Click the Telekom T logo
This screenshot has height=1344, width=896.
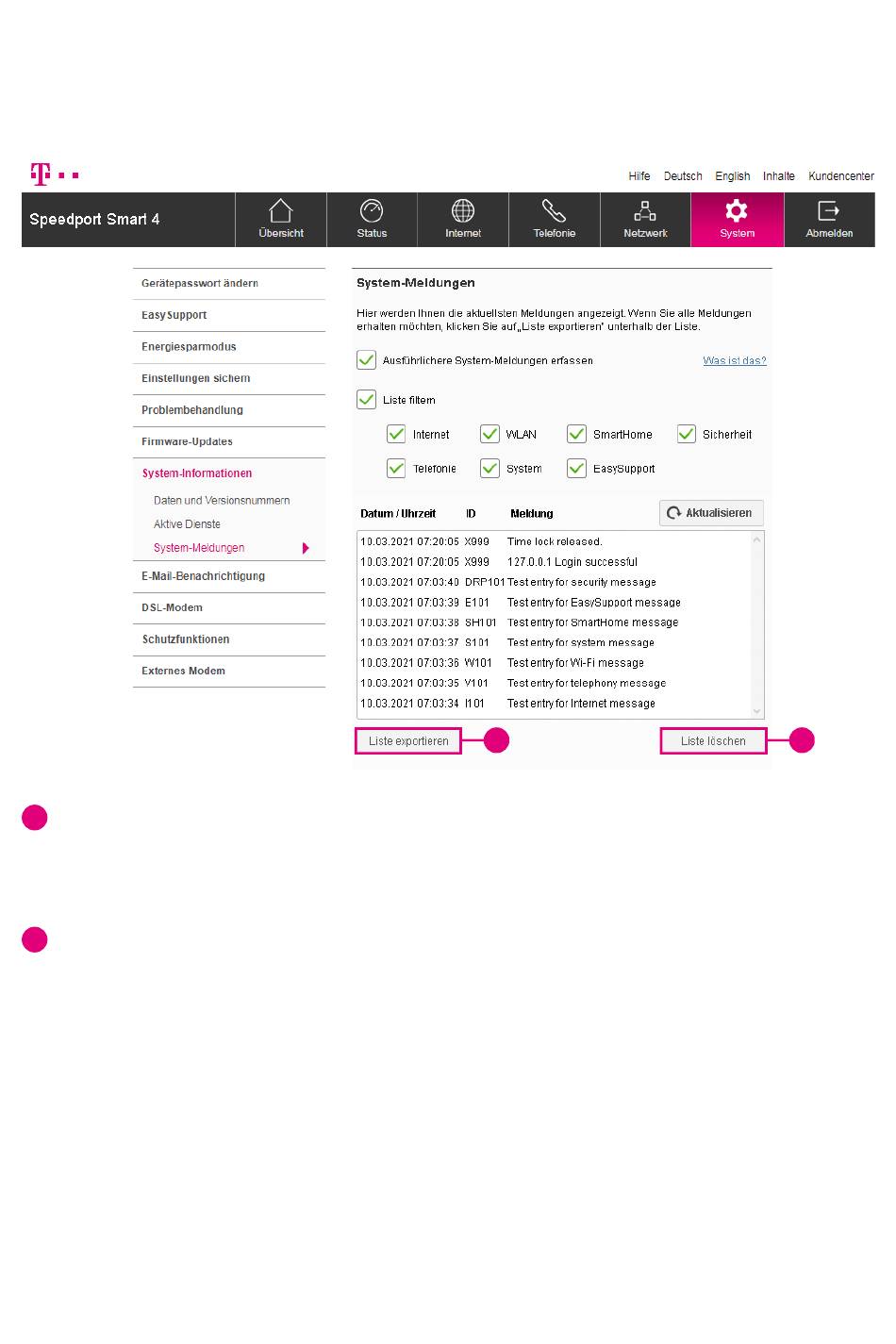[55, 174]
